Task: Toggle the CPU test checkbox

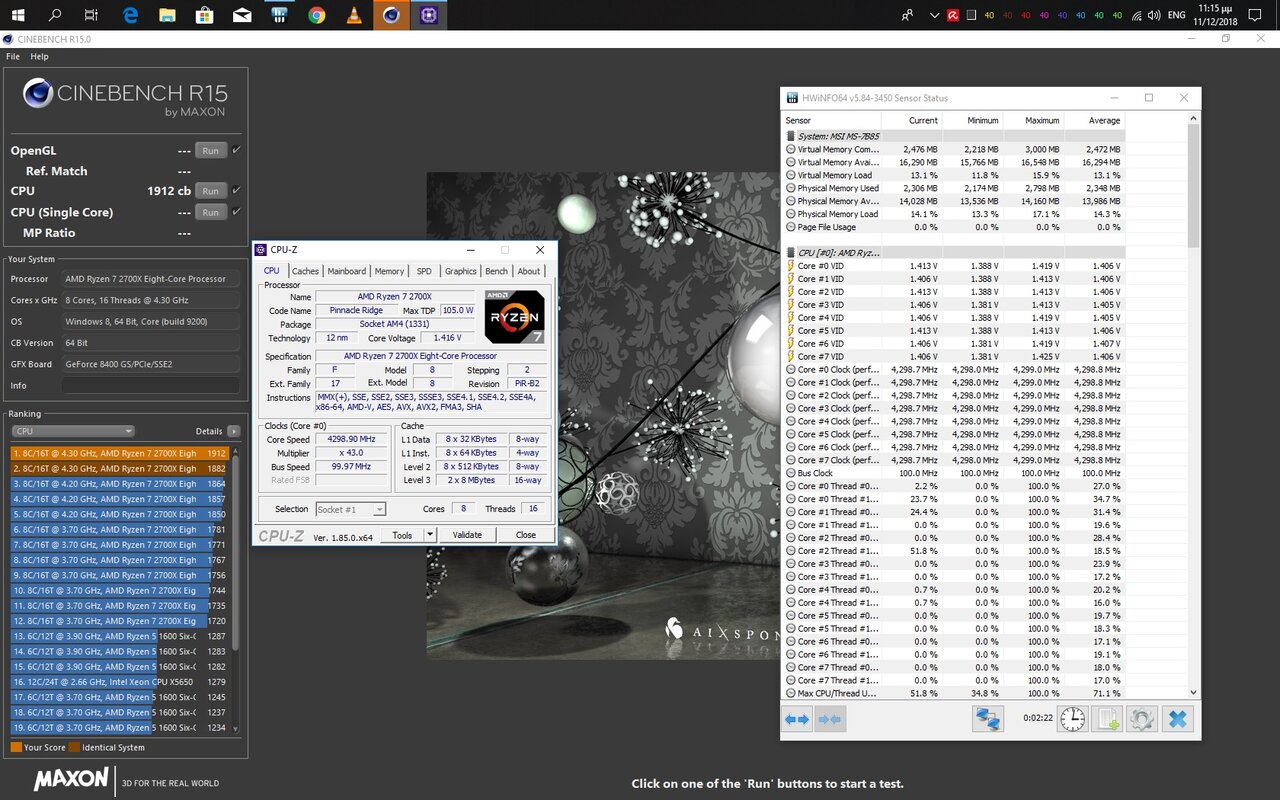Action: (236, 190)
